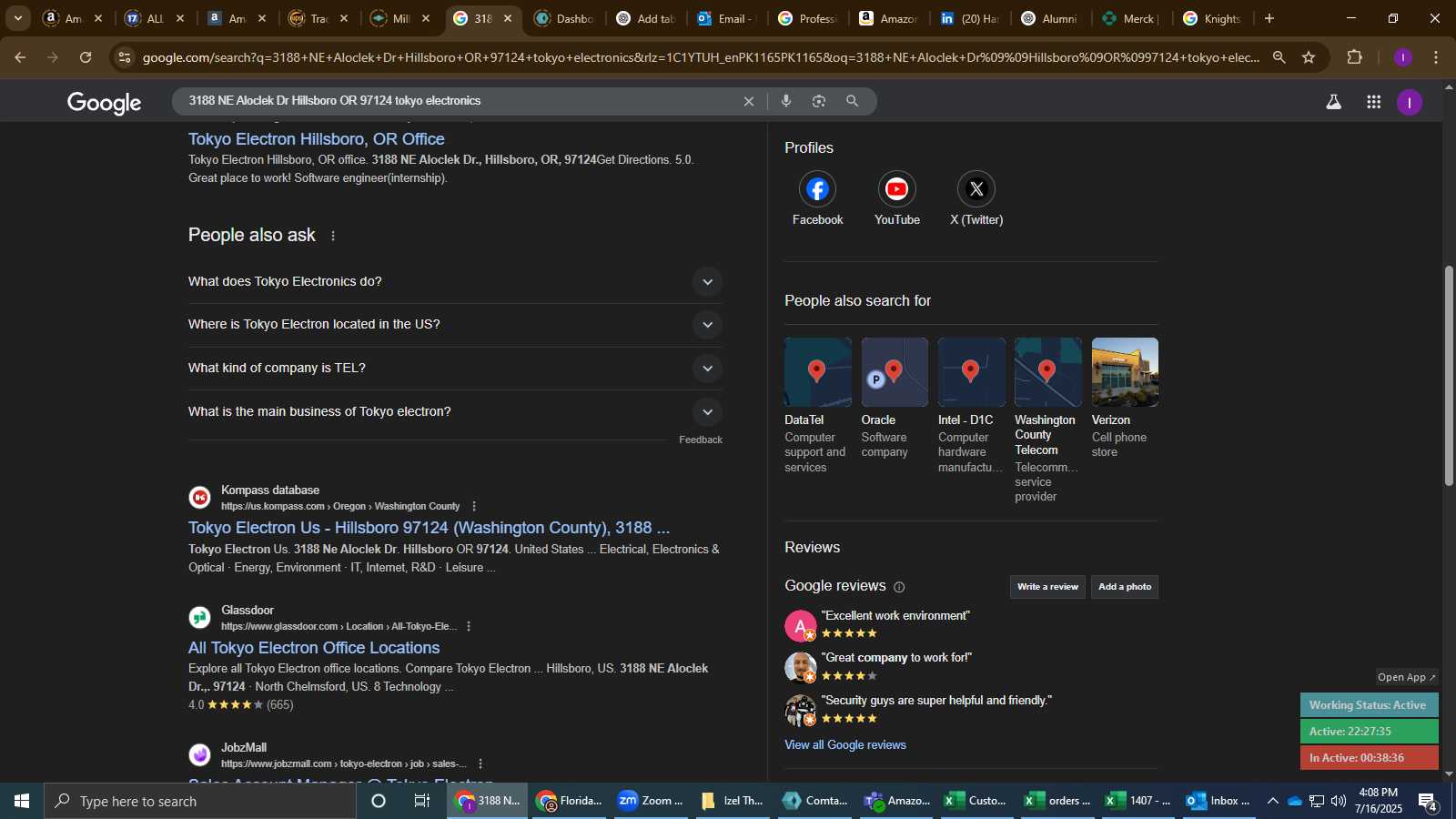
Task: Open the tab search dropdown arrow
Action: click(17, 18)
